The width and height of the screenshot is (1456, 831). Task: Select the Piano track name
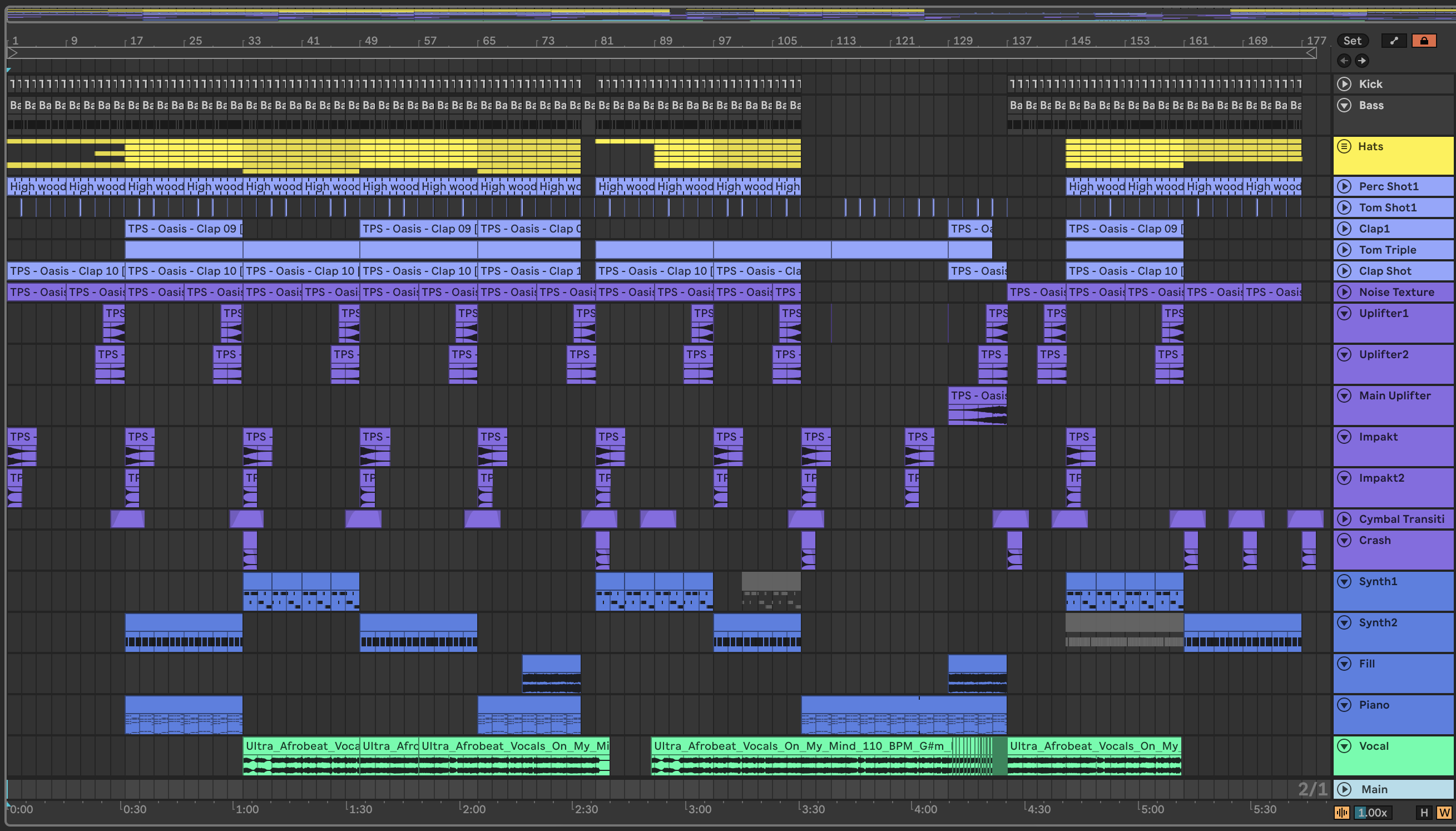tap(1374, 704)
